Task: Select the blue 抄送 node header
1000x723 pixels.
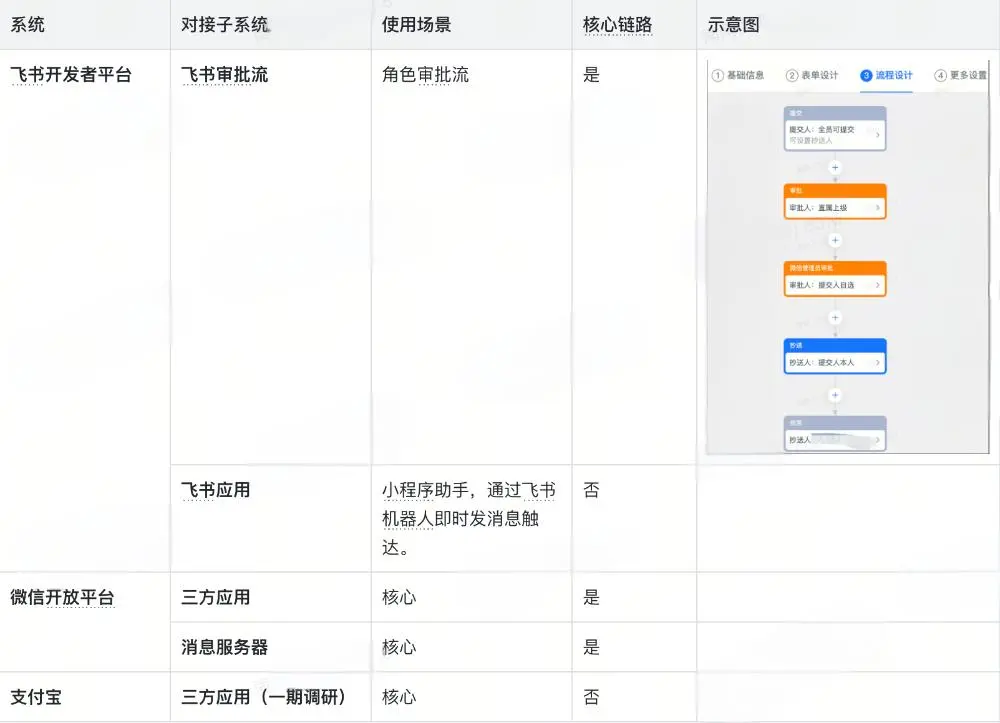Action: click(835, 345)
